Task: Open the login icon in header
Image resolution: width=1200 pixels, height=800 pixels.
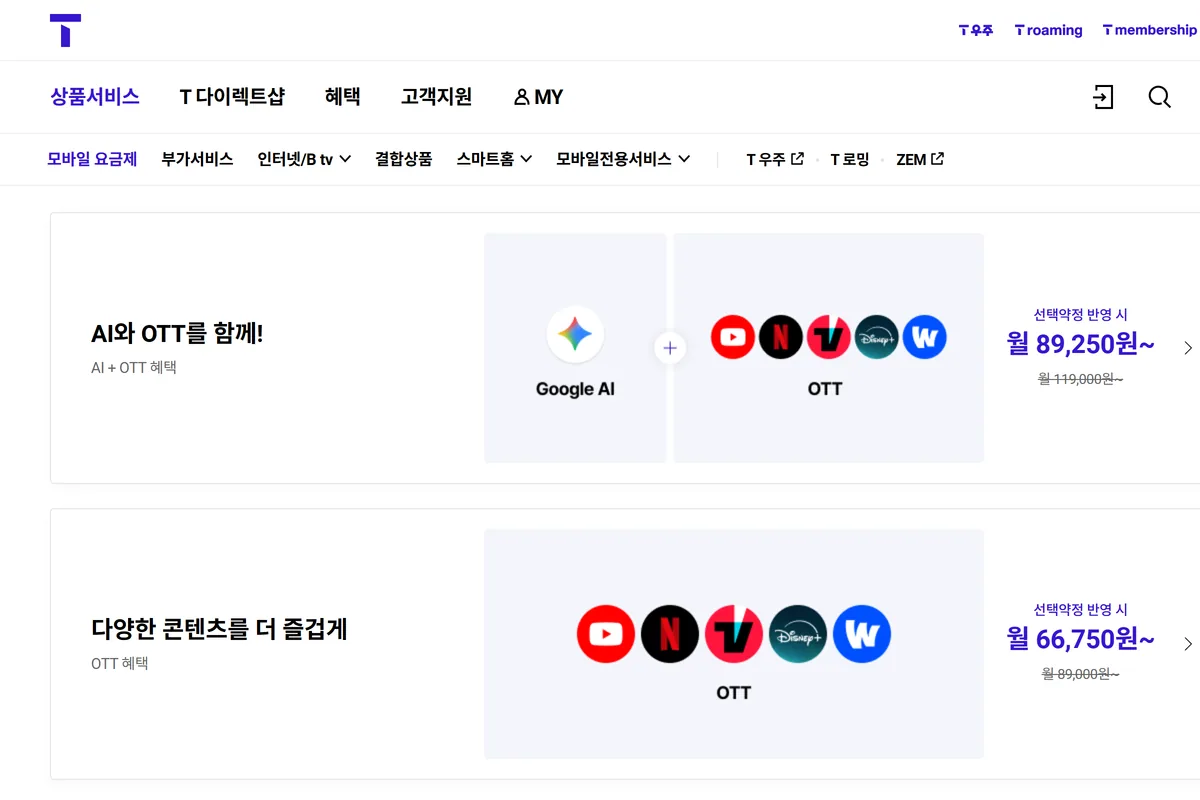Action: [1103, 97]
